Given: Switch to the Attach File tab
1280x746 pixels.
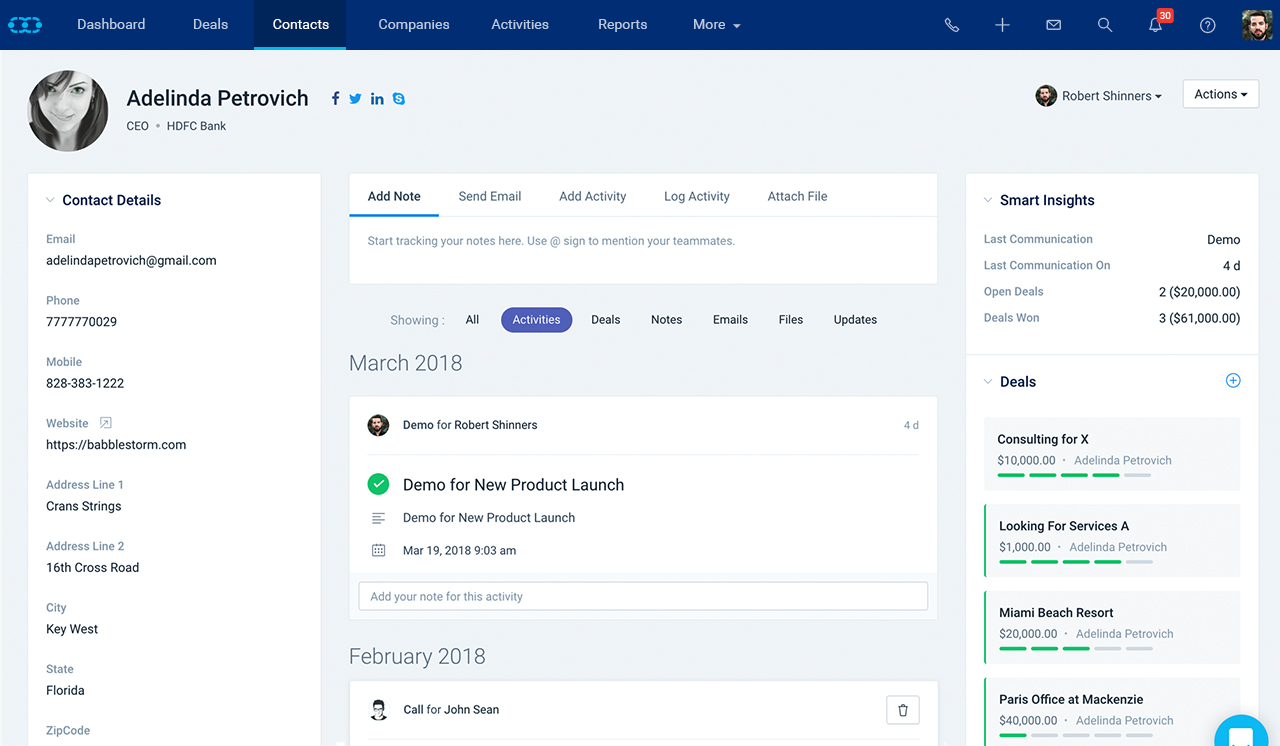Looking at the screenshot, I should click(x=797, y=196).
